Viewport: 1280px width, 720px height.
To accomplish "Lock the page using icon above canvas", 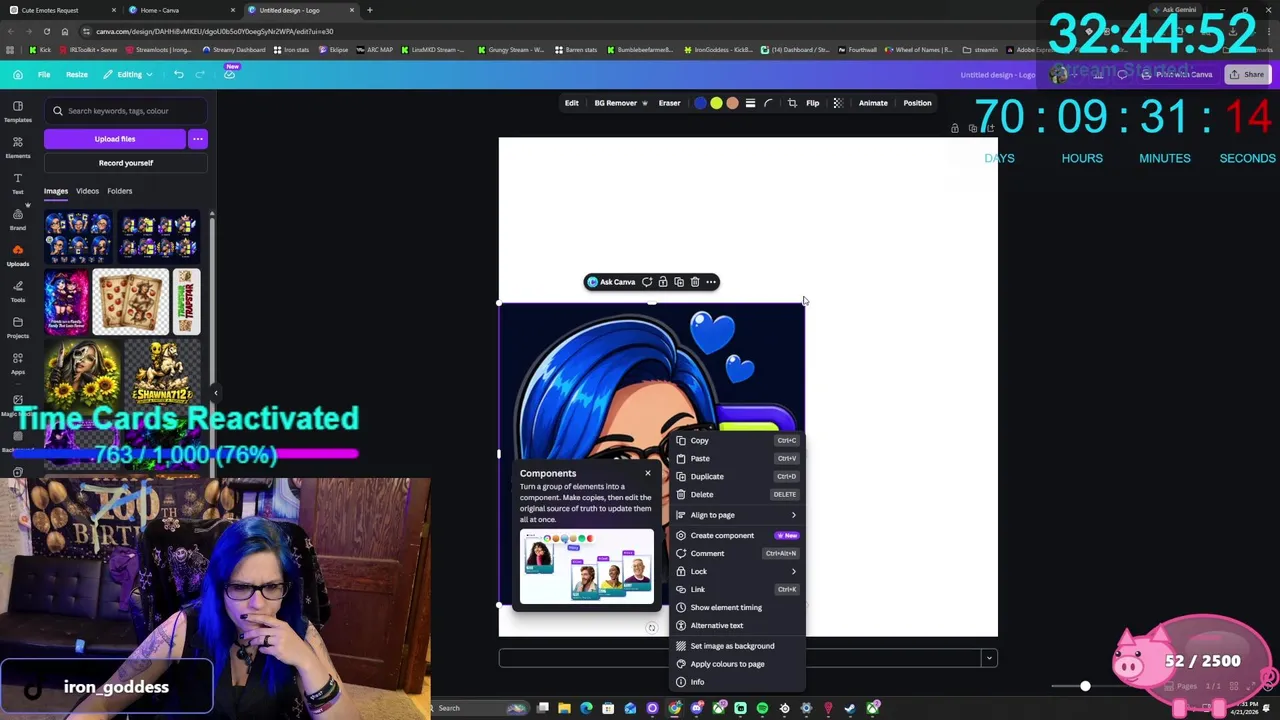I will [955, 128].
